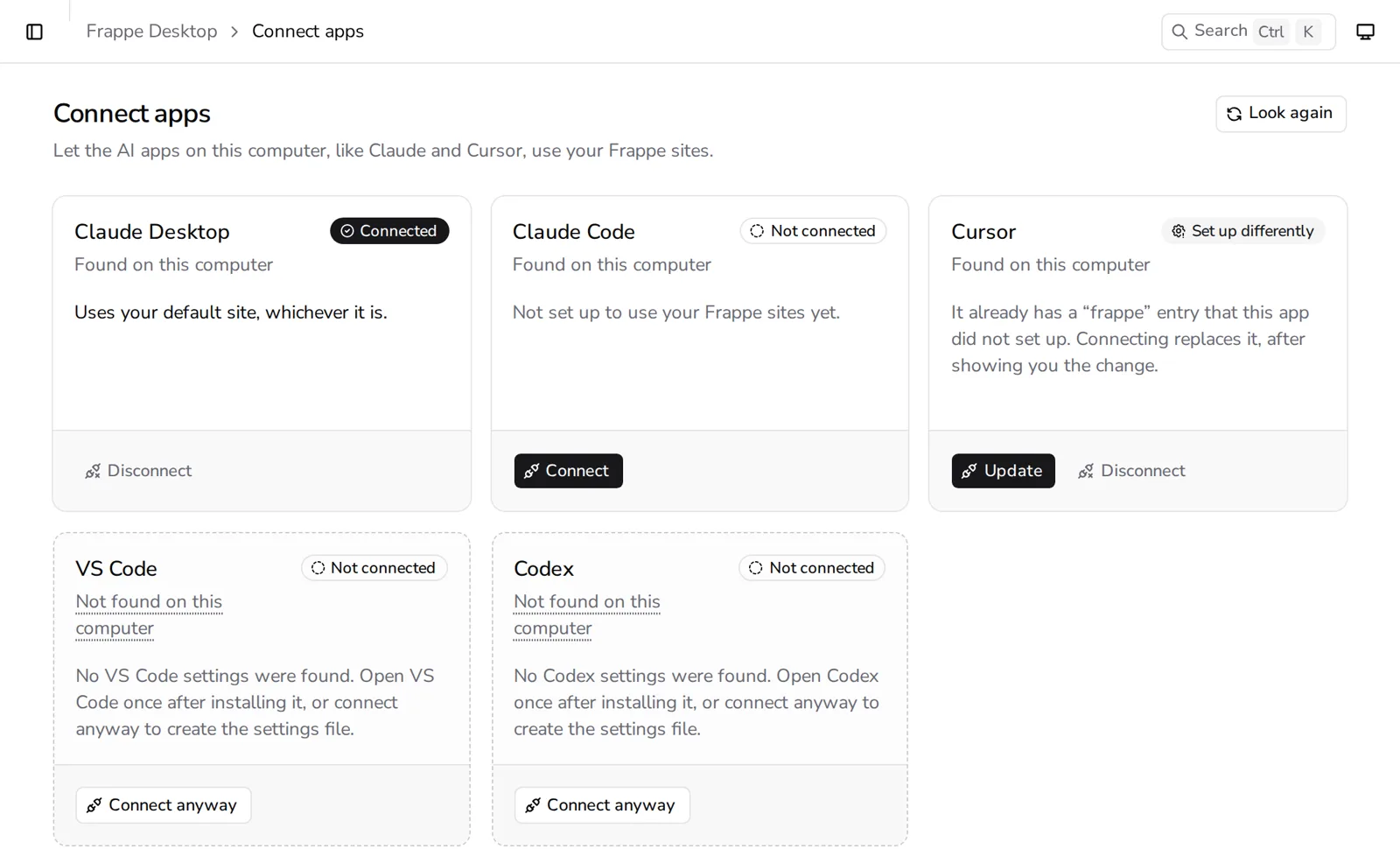Toggle the sidebar panel icon
Image resolution: width=1400 pixels, height=849 pixels.
coord(34,32)
